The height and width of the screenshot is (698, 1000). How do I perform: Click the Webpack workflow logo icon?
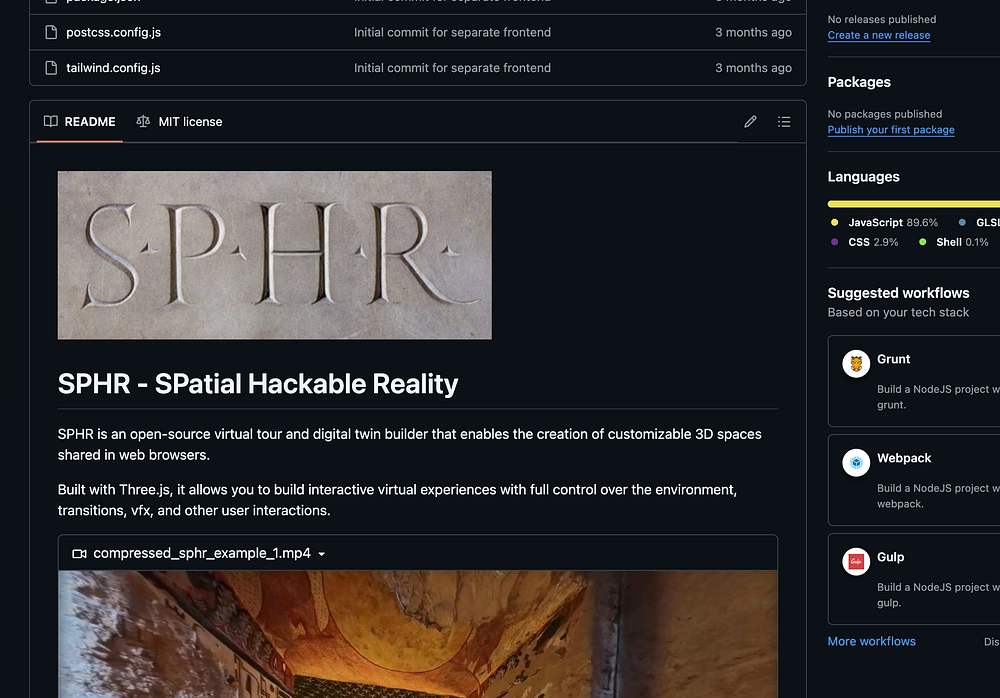(x=856, y=462)
